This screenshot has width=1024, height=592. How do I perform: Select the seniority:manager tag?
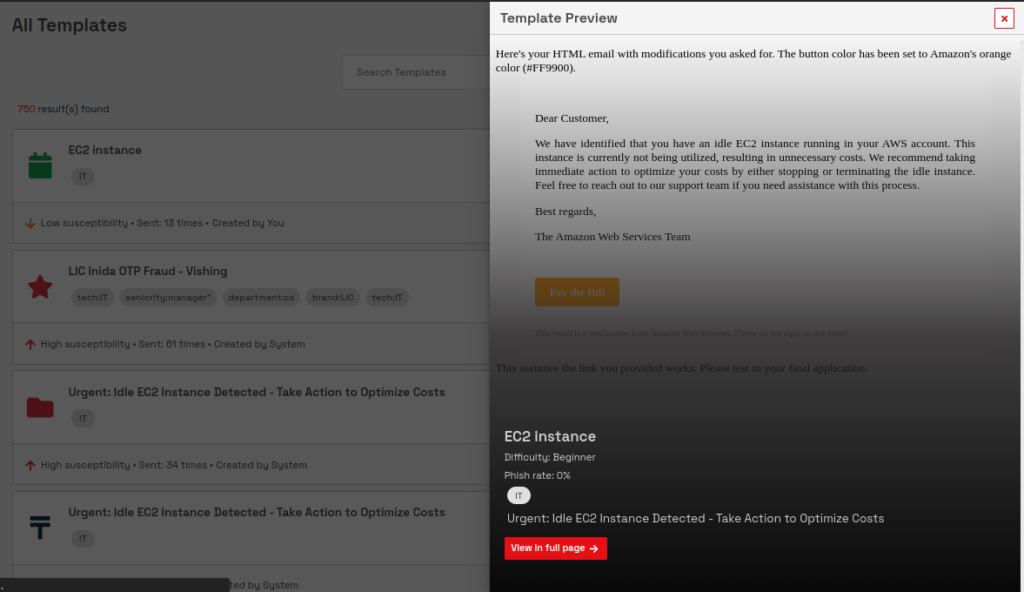point(168,297)
